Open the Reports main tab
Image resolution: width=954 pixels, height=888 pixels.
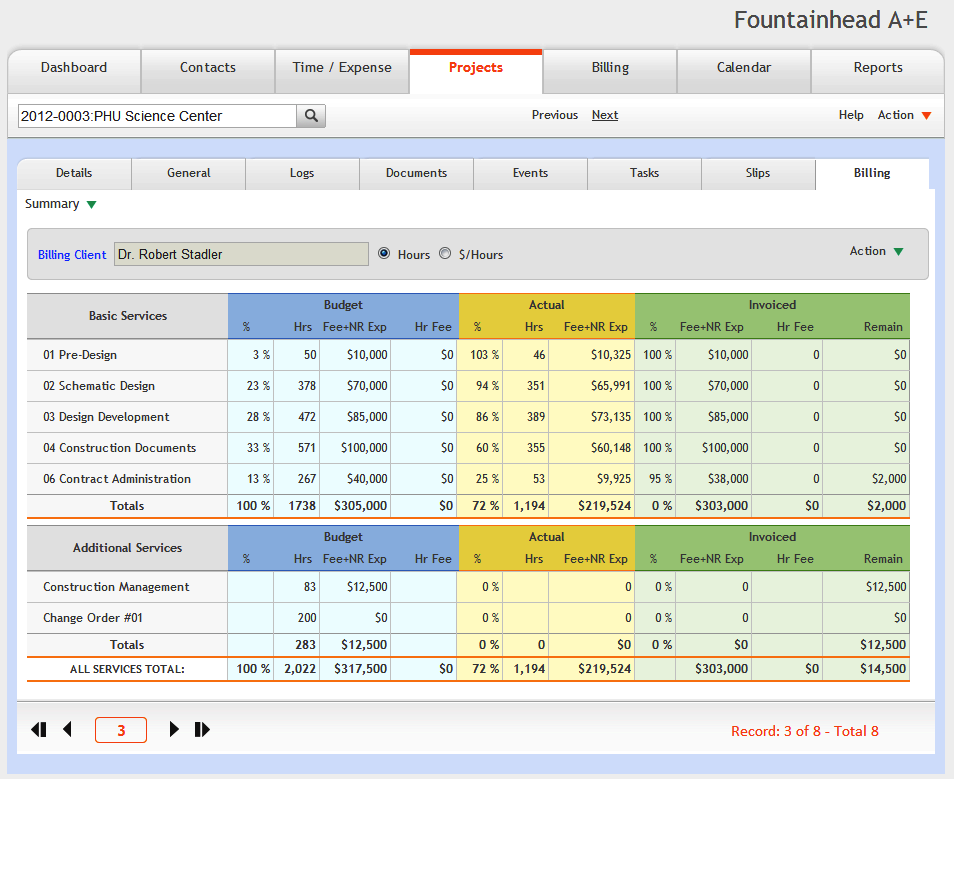(x=877, y=68)
